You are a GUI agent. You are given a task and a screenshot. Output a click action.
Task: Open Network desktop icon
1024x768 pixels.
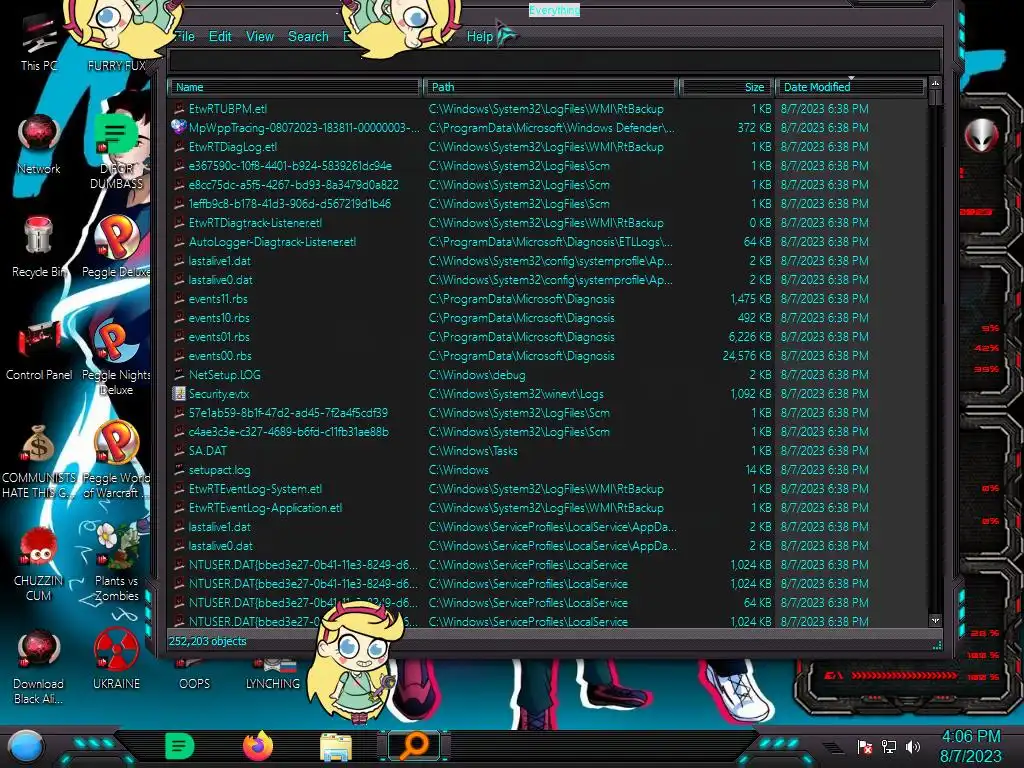click(39, 145)
